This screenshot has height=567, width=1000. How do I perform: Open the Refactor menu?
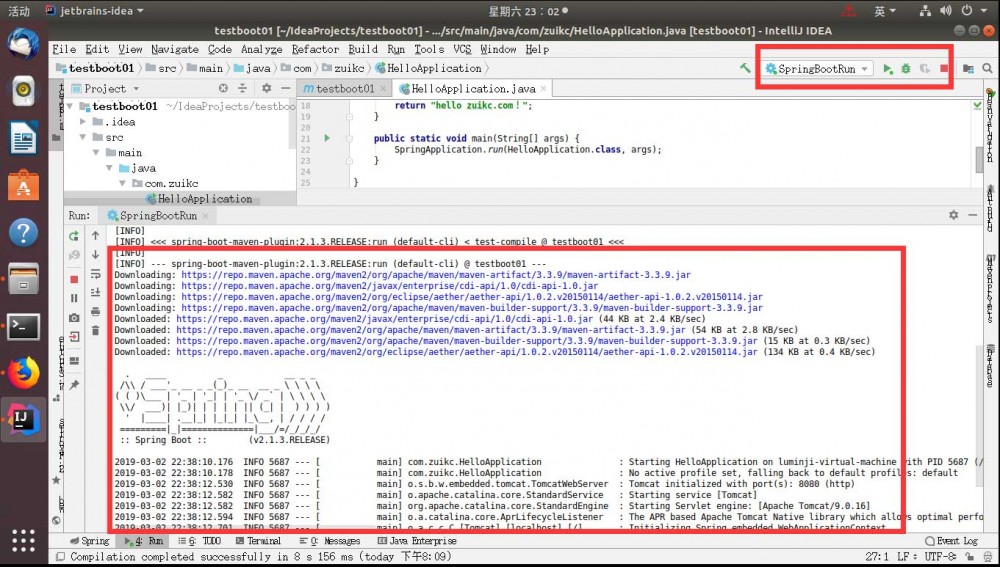click(315, 49)
